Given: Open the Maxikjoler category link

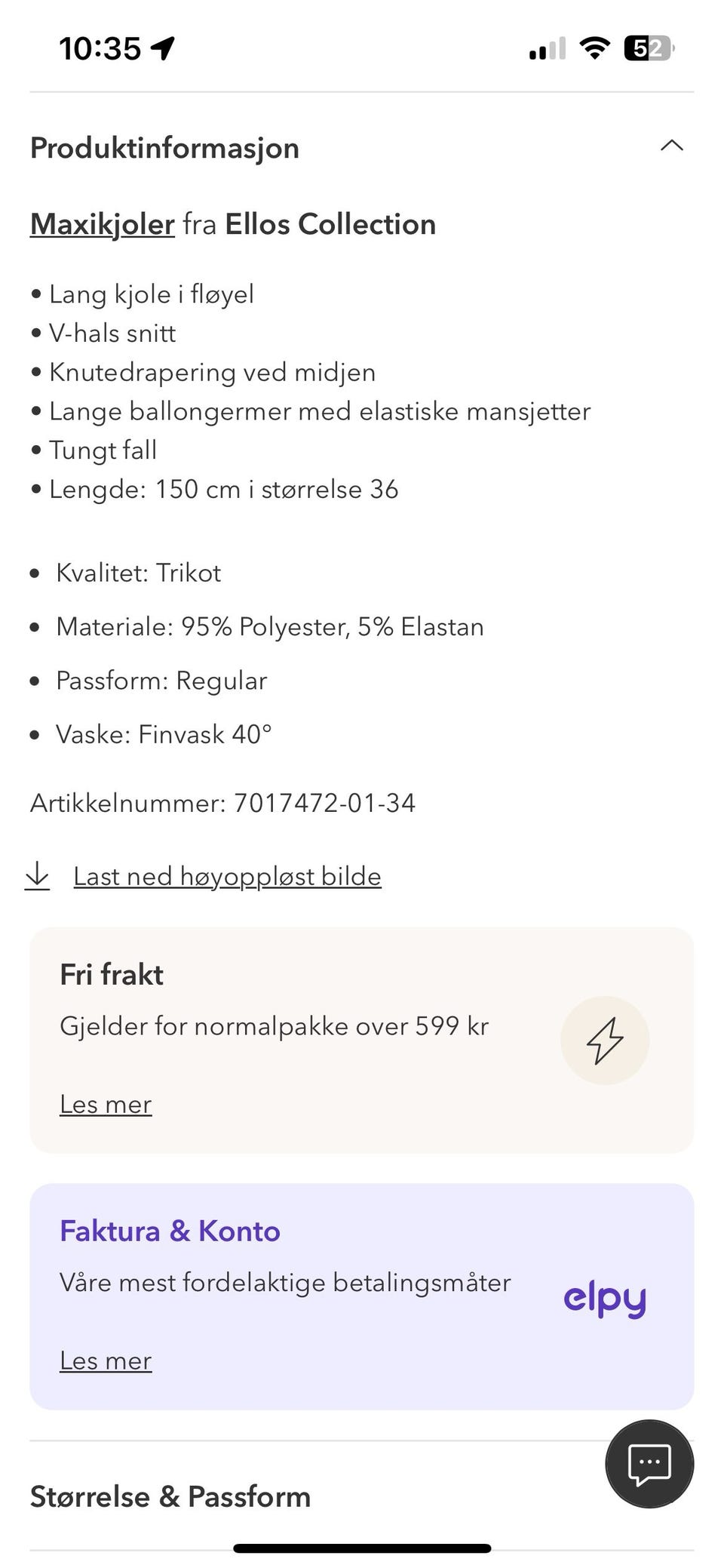Looking at the screenshot, I should point(101,224).
